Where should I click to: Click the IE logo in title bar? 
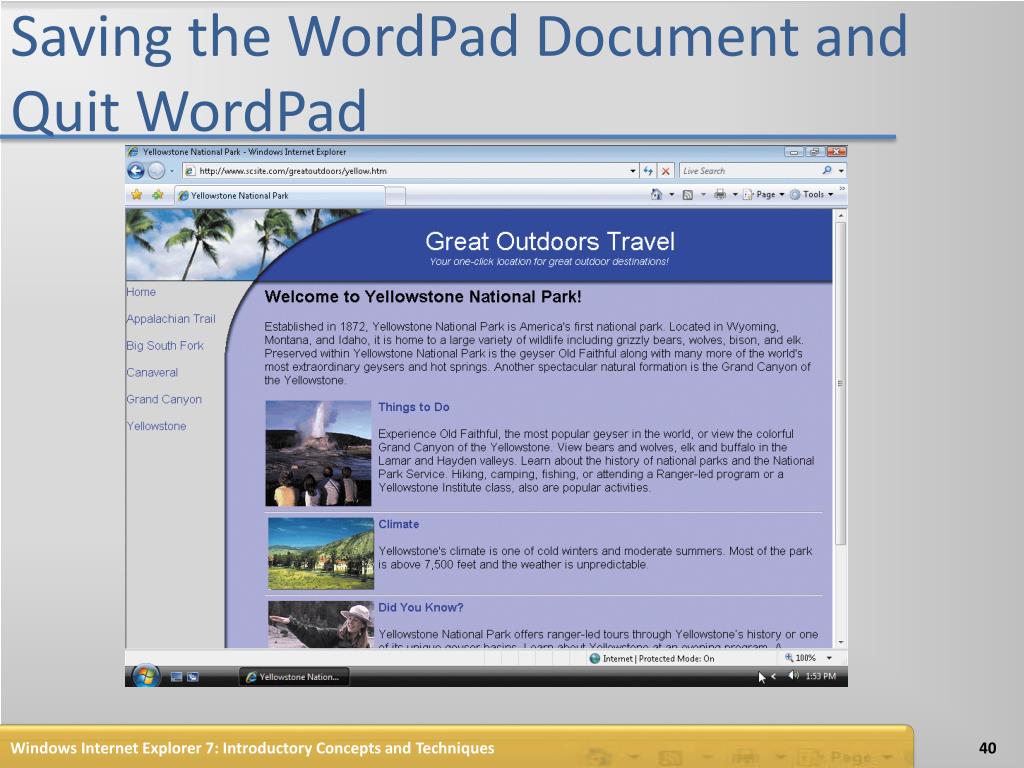point(133,152)
